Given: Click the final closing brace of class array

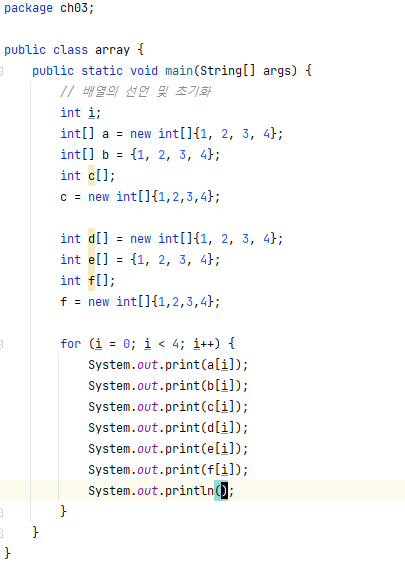Looking at the screenshot, I should point(7,553).
